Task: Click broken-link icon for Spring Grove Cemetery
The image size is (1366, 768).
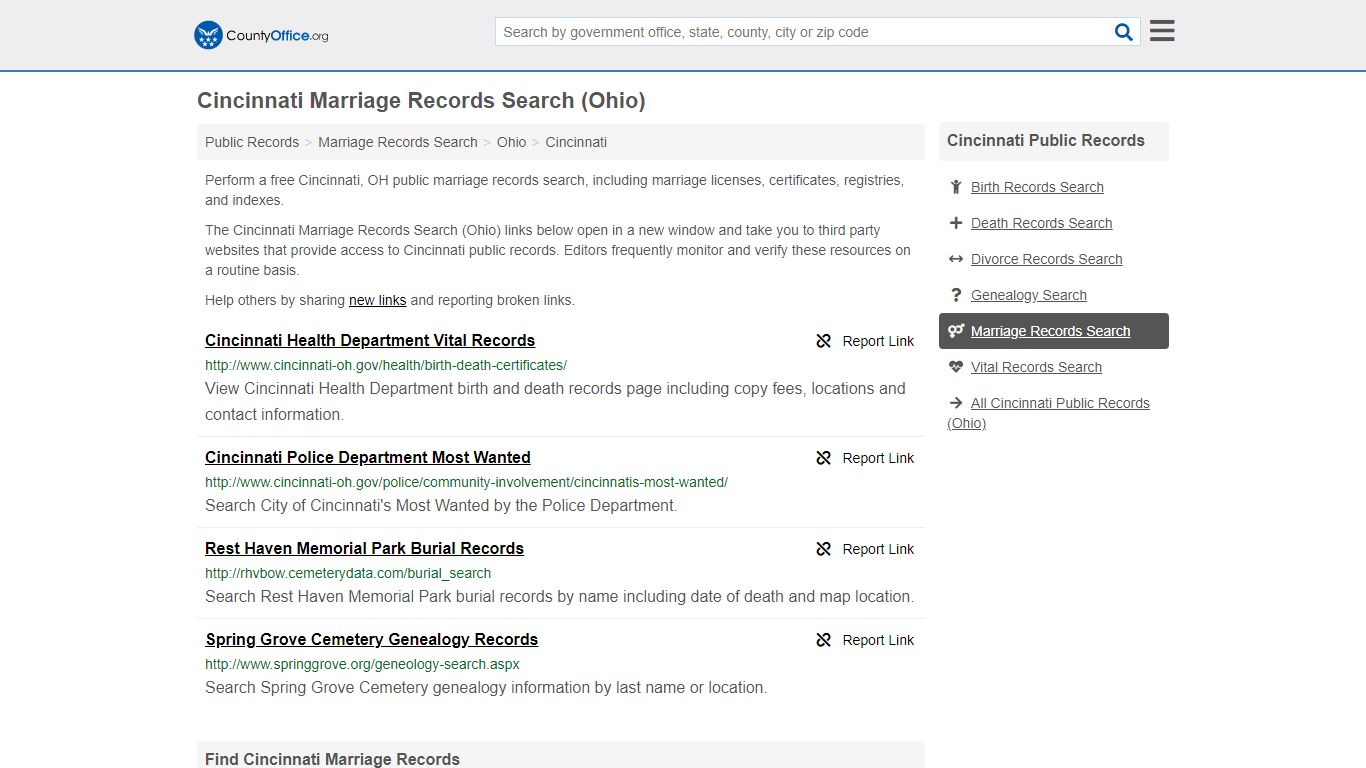Action: pos(824,640)
